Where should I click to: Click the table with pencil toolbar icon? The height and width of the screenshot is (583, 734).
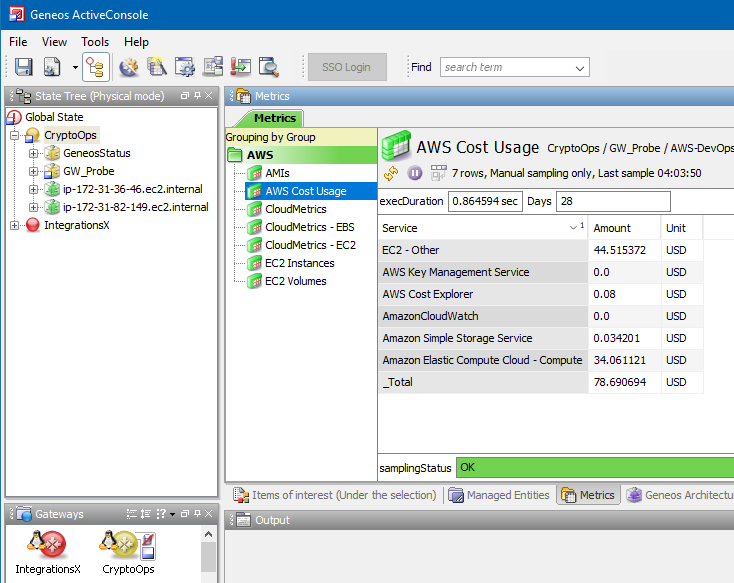tap(157, 67)
